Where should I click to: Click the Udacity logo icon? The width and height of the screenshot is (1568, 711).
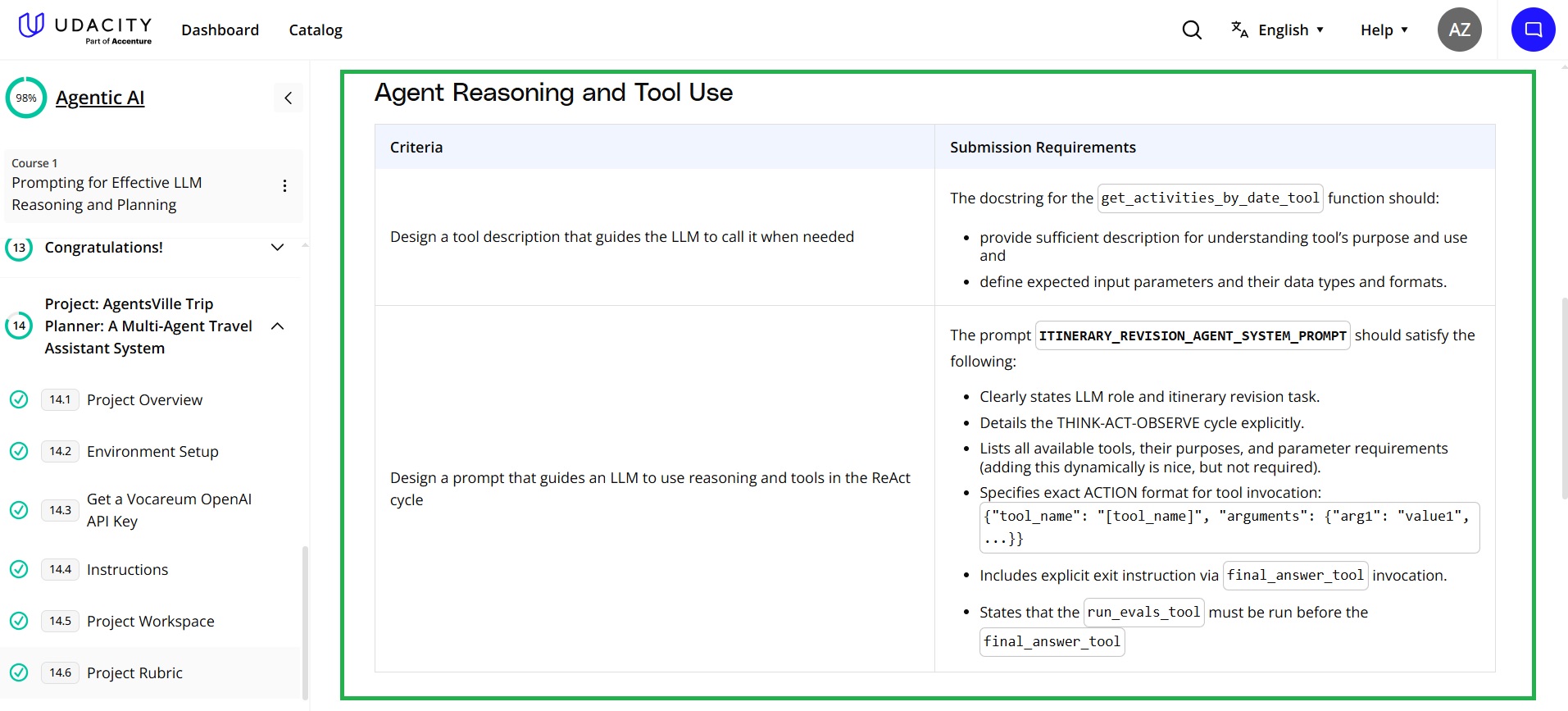coord(31,26)
